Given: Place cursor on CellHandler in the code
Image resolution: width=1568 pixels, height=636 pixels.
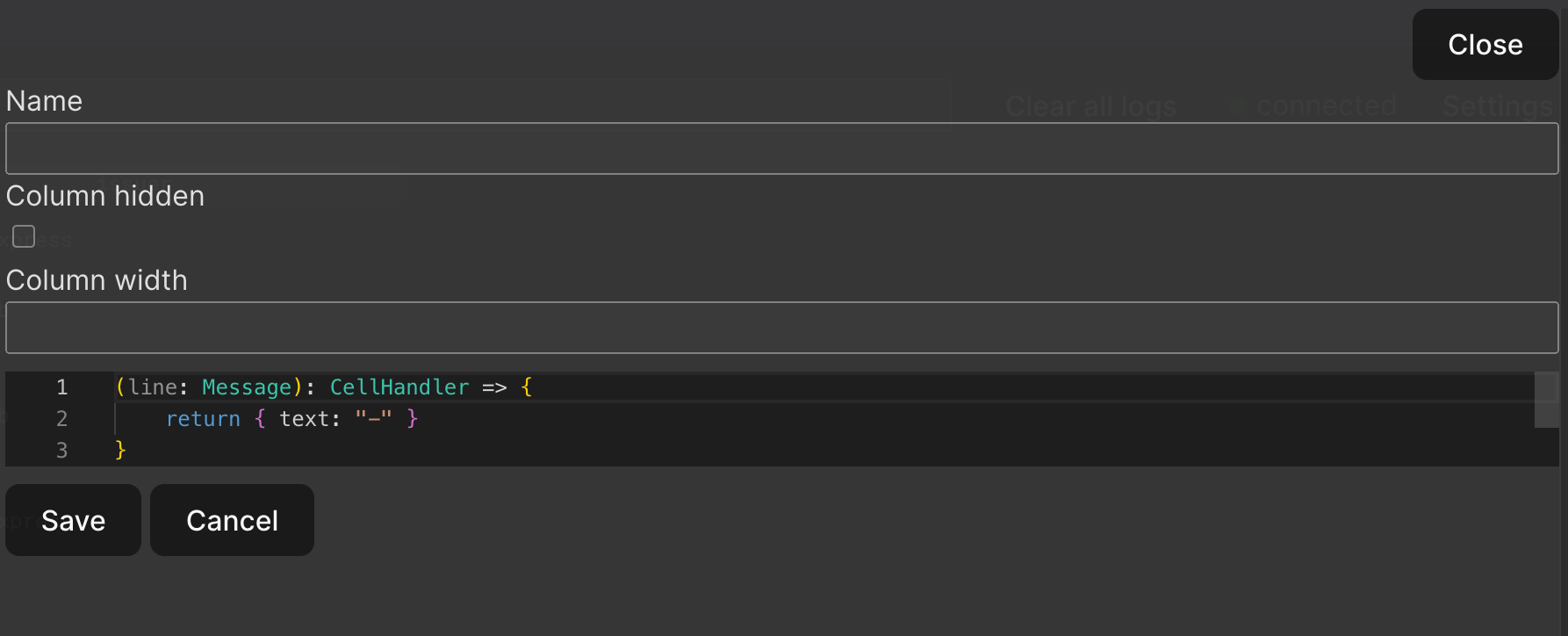Looking at the screenshot, I should (399, 387).
